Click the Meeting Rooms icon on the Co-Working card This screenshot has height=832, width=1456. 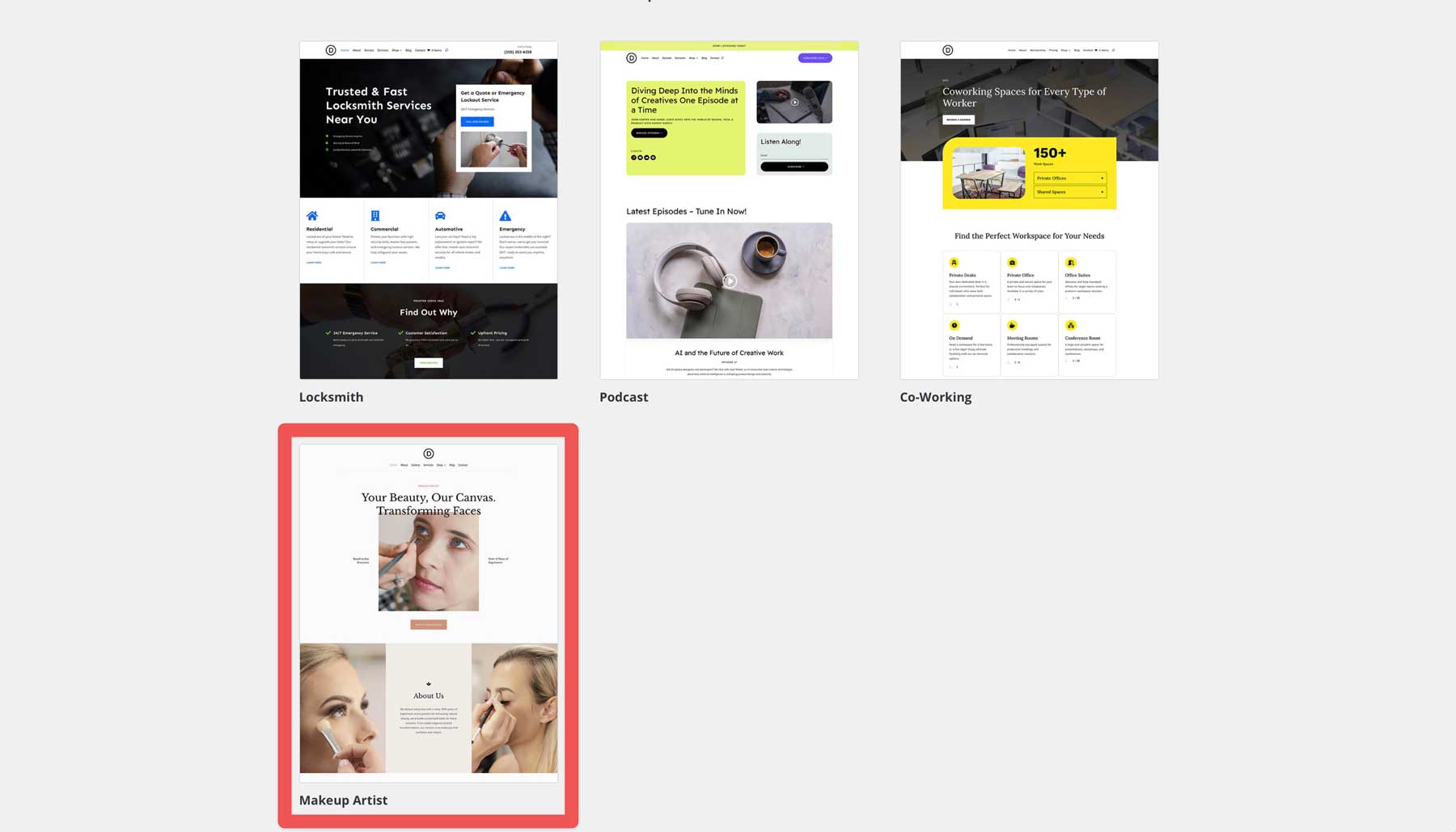1013,325
